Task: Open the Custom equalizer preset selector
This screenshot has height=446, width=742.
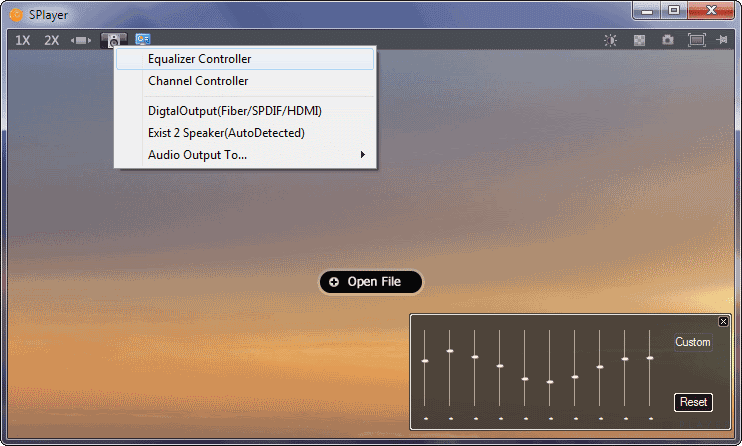Action: [693, 342]
